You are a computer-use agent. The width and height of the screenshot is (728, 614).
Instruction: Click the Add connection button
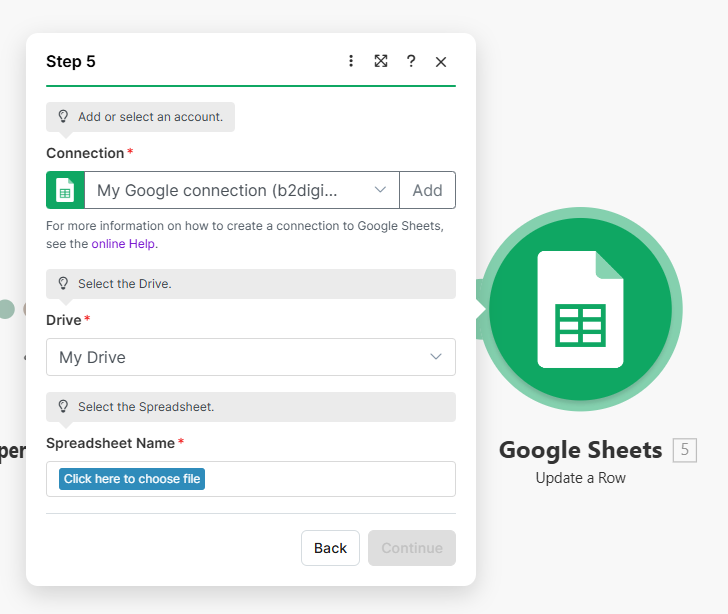[x=427, y=190]
